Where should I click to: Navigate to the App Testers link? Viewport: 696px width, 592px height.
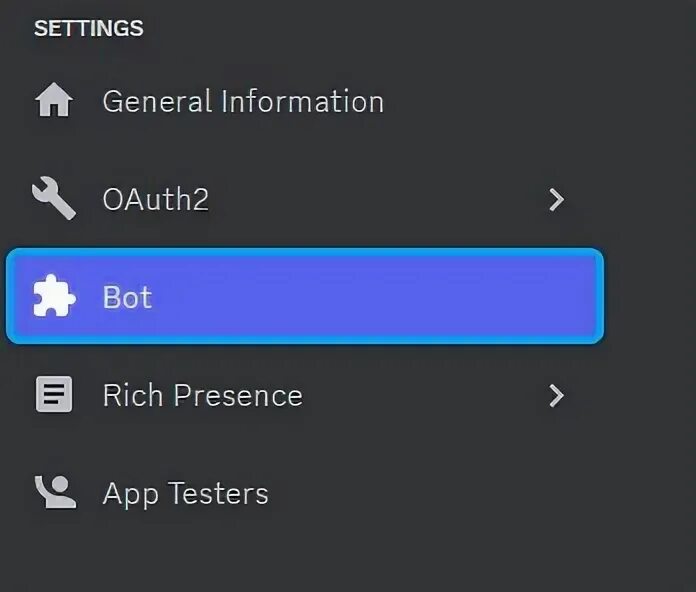click(x=185, y=493)
